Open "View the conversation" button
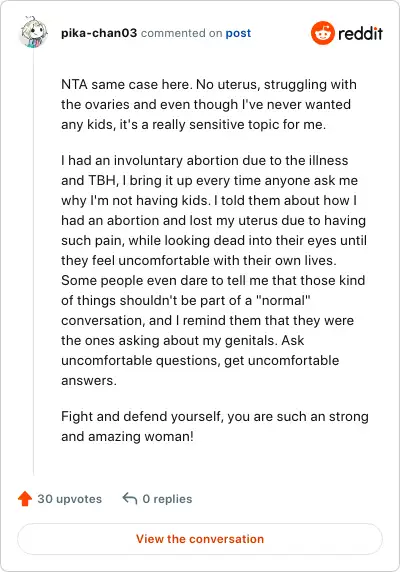The height and width of the screenshot is (572, 400). (200, 539)
